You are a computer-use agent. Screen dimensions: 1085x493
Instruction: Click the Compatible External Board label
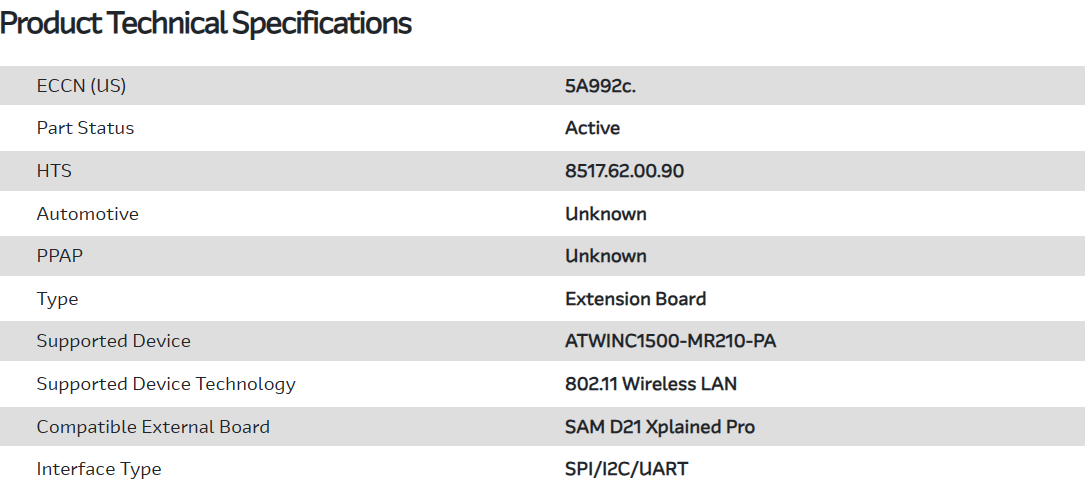(153, 427)
